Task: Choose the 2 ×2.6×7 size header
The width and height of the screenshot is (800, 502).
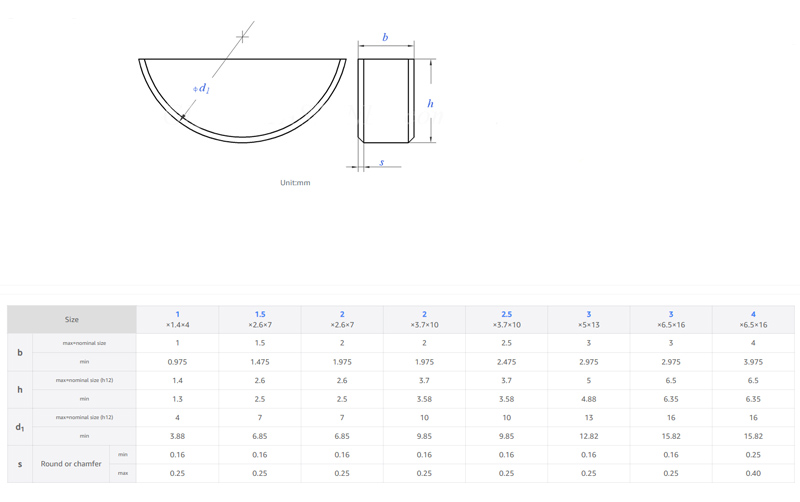Action: [x=342, y=319]
